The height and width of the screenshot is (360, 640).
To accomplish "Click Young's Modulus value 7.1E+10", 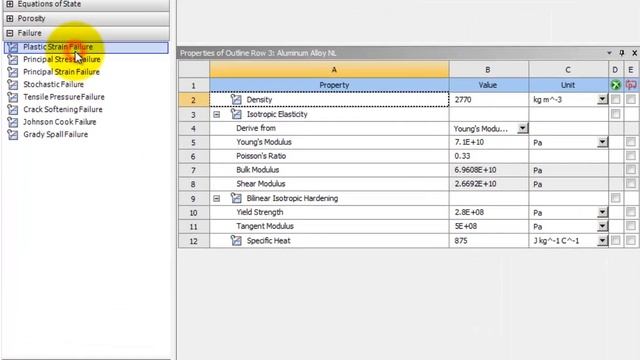I will 489,142.
